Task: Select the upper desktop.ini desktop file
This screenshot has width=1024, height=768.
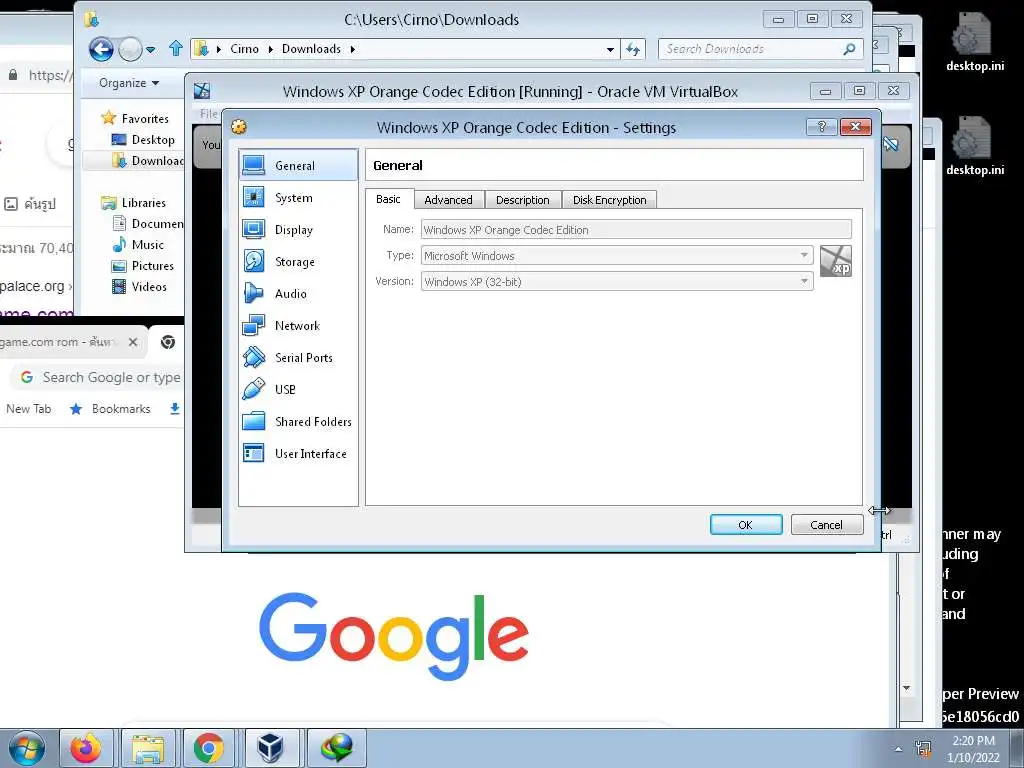Action: [x=974, y=41]
